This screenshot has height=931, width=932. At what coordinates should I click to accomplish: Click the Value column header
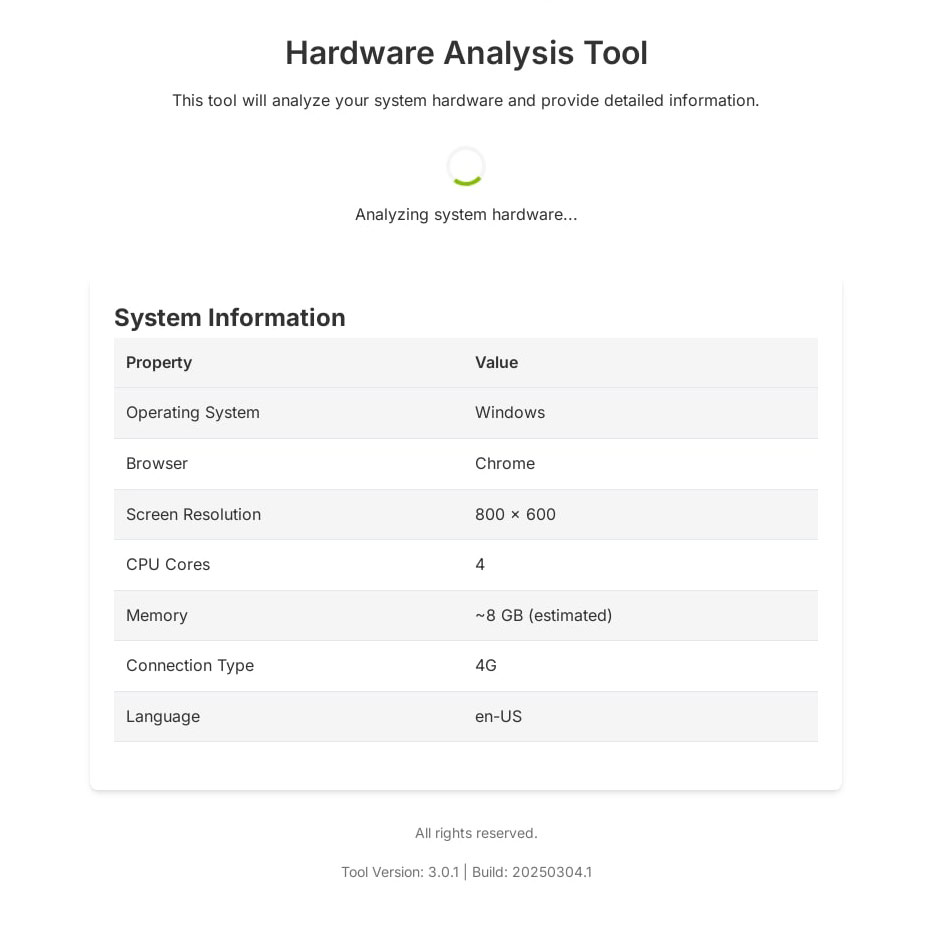click(x=496, y=363)
